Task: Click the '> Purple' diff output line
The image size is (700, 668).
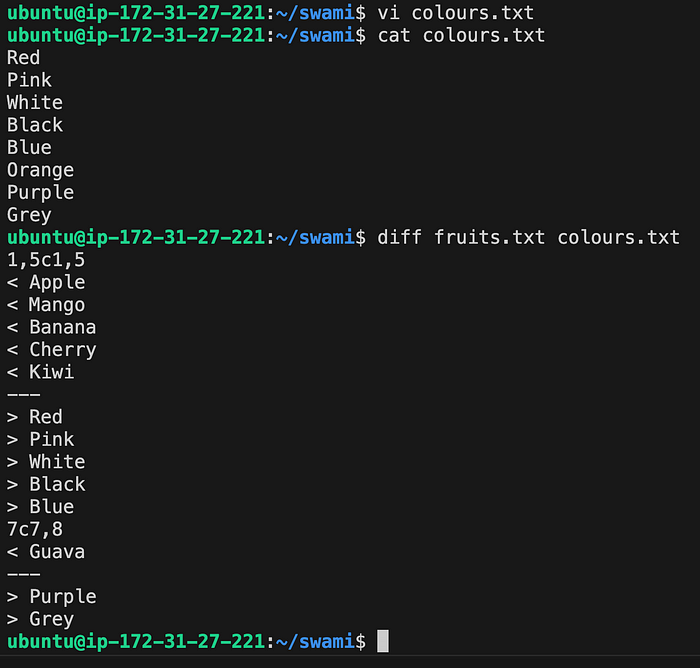Action: (51, 597)
